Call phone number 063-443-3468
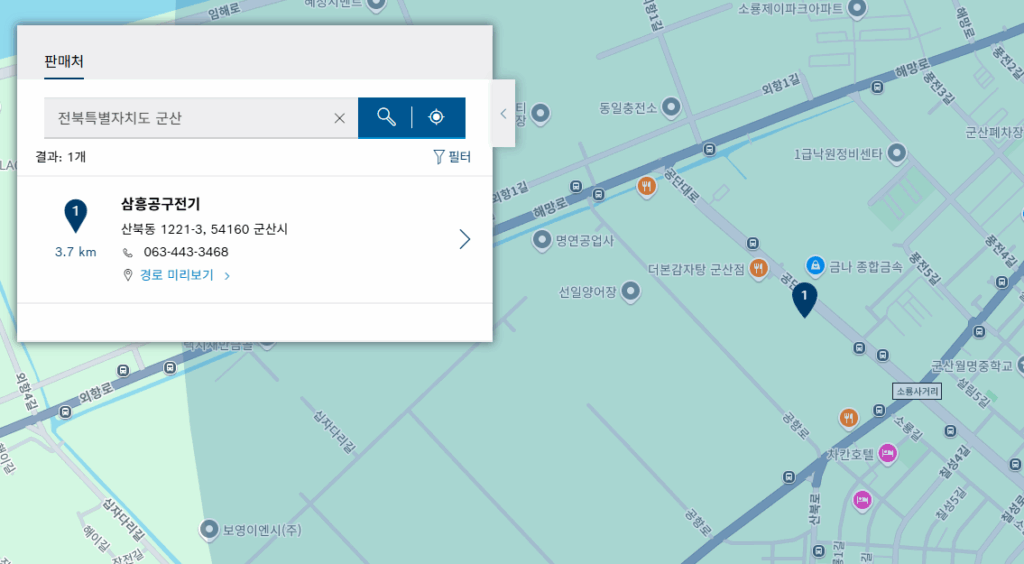 point(185,252)
